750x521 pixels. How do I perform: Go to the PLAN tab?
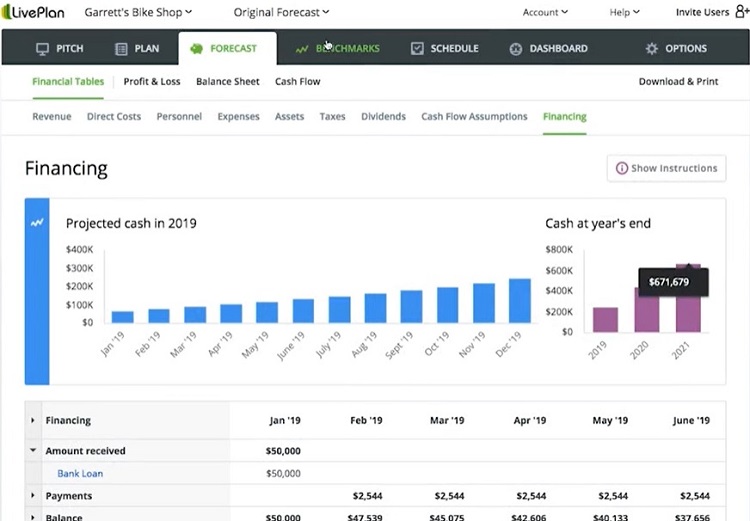(x=137, y=49)
